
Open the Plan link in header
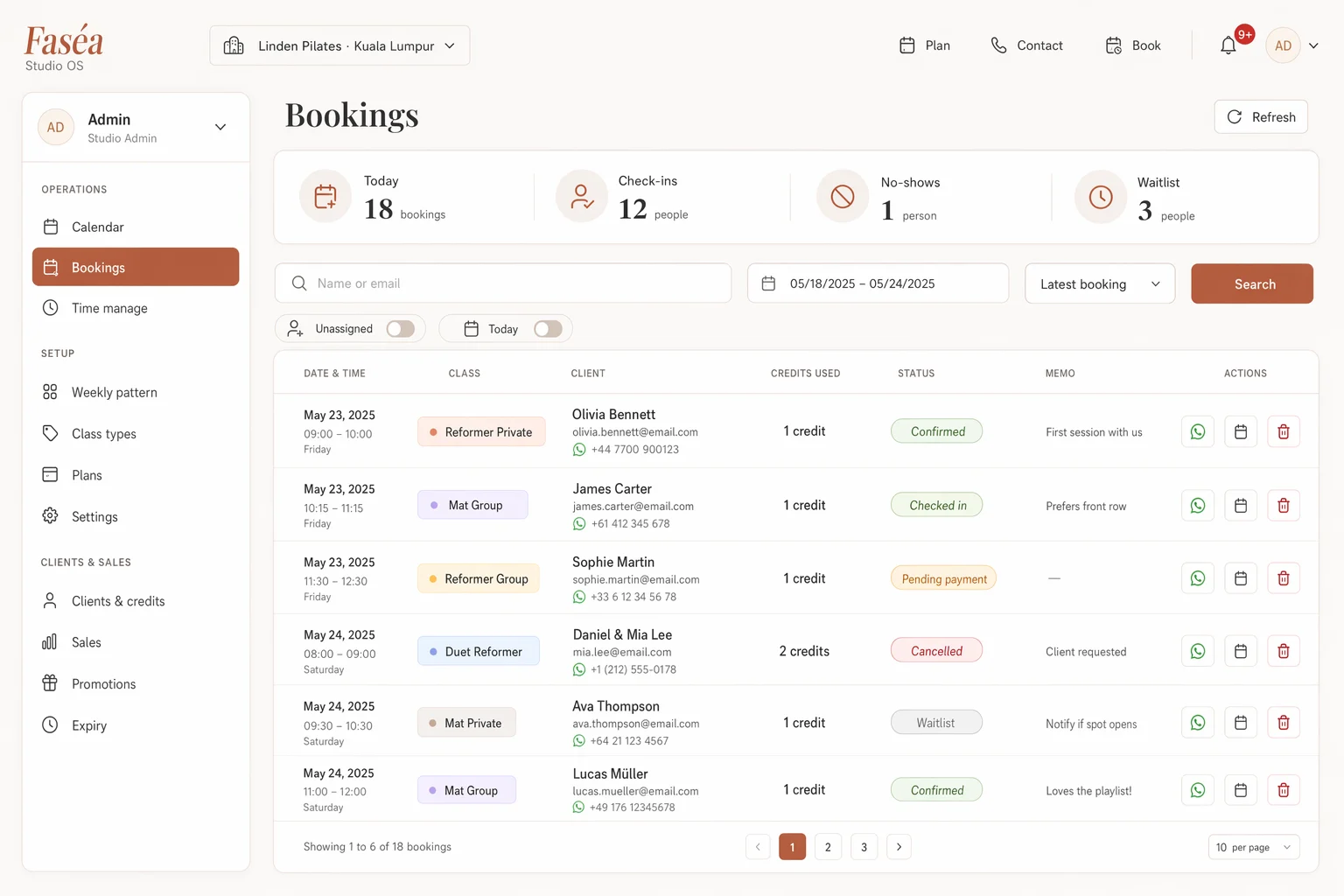(925, 45)
